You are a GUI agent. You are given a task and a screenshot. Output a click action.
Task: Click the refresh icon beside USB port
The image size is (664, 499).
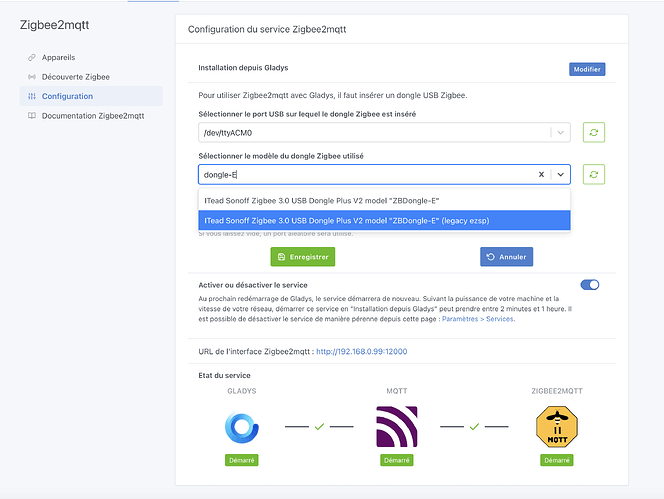click(593, 132)
